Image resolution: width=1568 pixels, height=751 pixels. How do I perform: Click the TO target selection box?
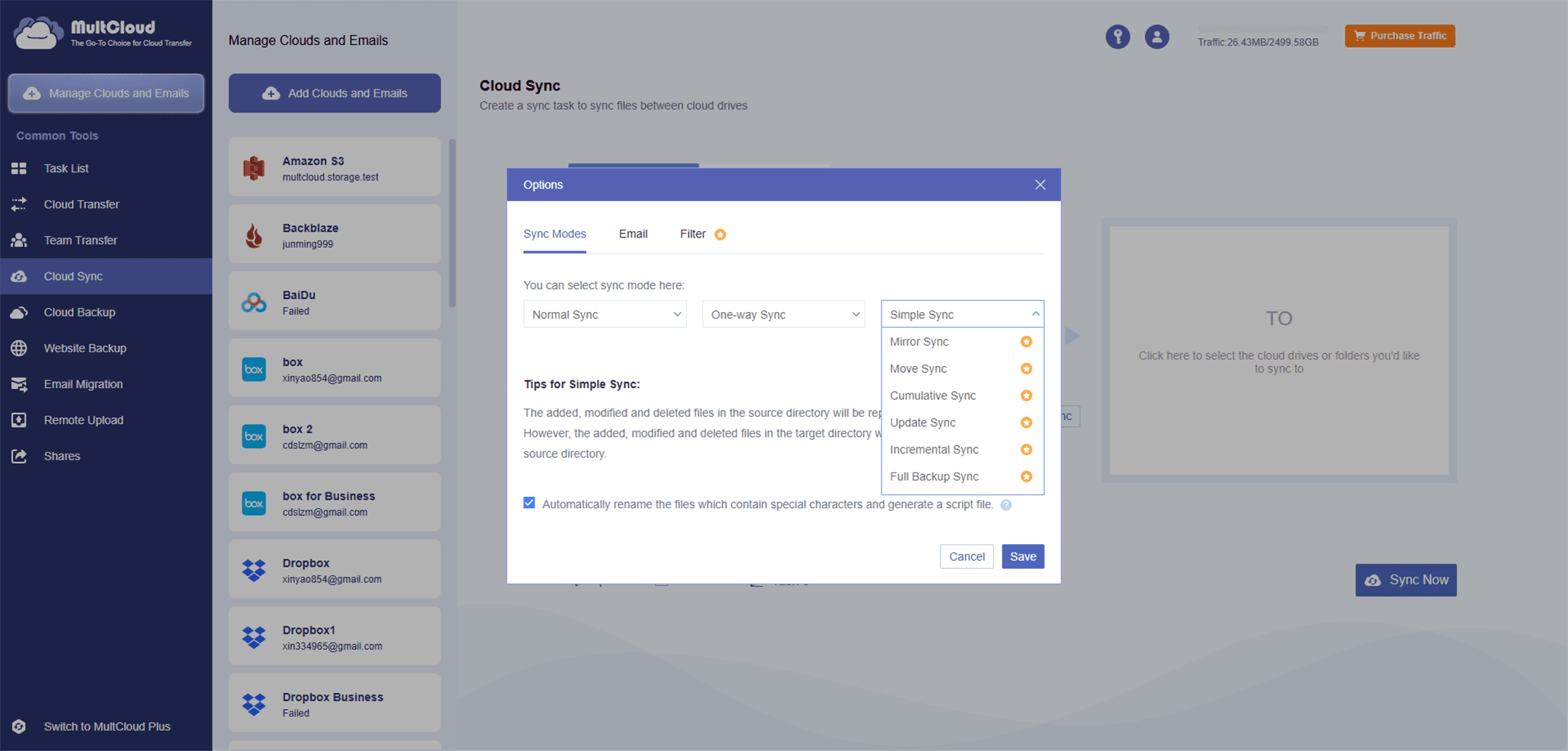1278,351
